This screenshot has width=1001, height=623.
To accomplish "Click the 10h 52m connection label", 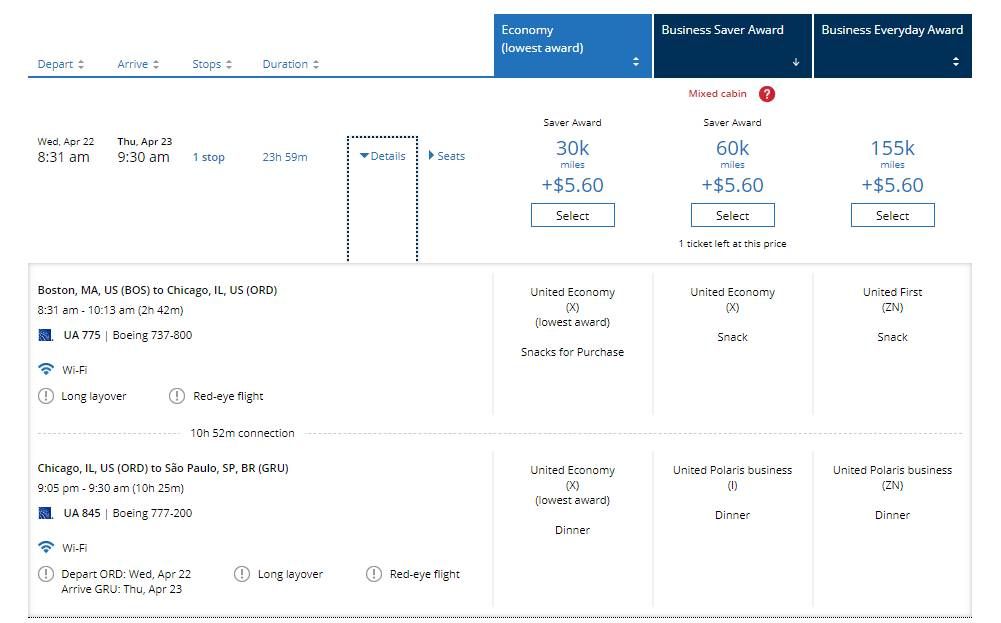I will (243, 433).
